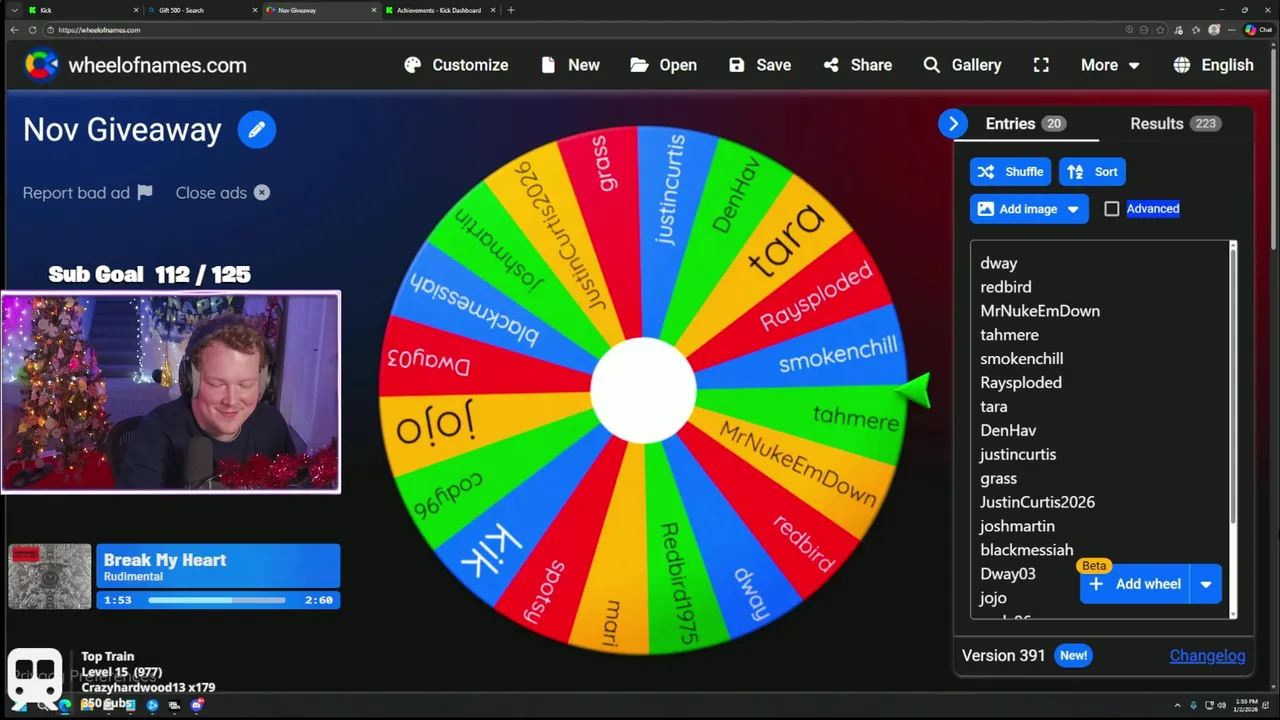The image size is (1280, 720).
Task: Click the Add wheel button
Action: 1135,584
